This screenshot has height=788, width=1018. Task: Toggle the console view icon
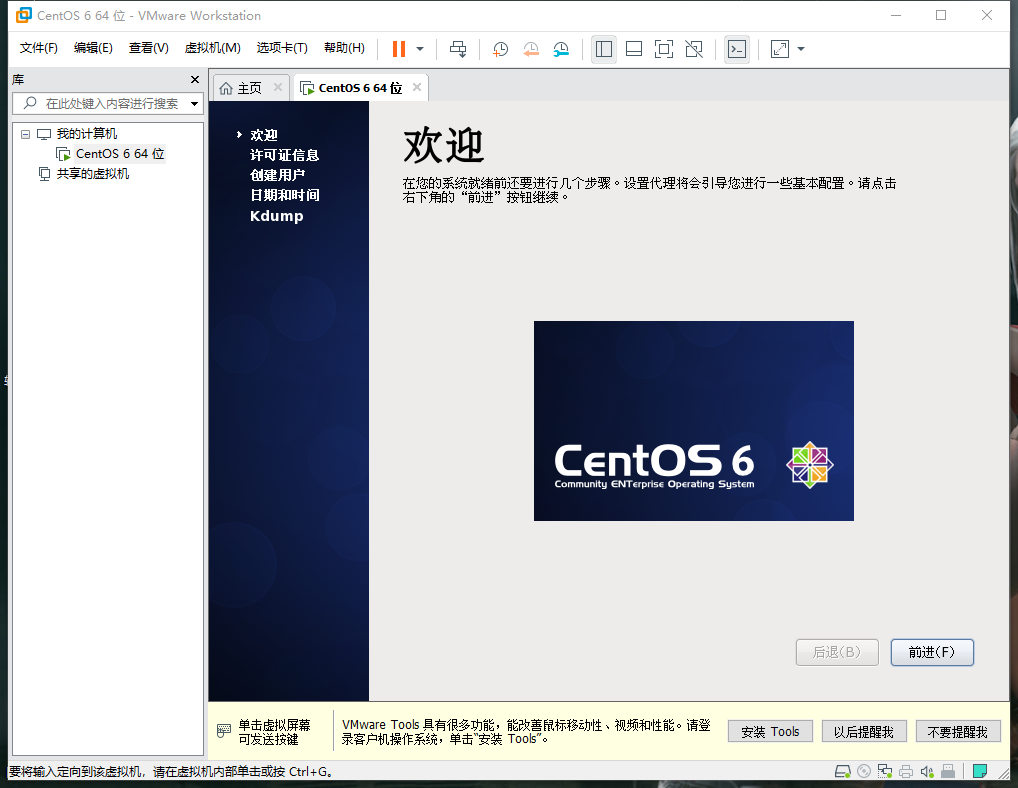pos(737,49)
